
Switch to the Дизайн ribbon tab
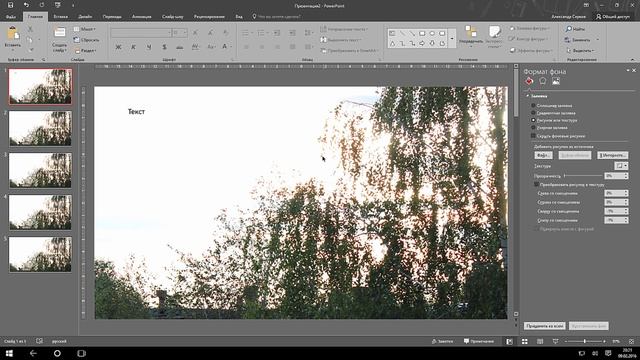pyautogui.click(x=85, y=17)
